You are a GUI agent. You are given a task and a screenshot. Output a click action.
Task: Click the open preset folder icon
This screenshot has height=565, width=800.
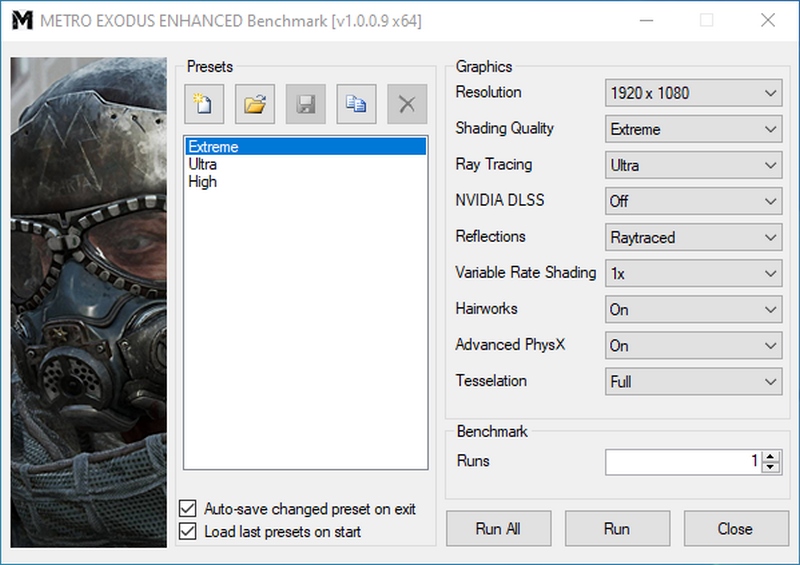[255, 103]
